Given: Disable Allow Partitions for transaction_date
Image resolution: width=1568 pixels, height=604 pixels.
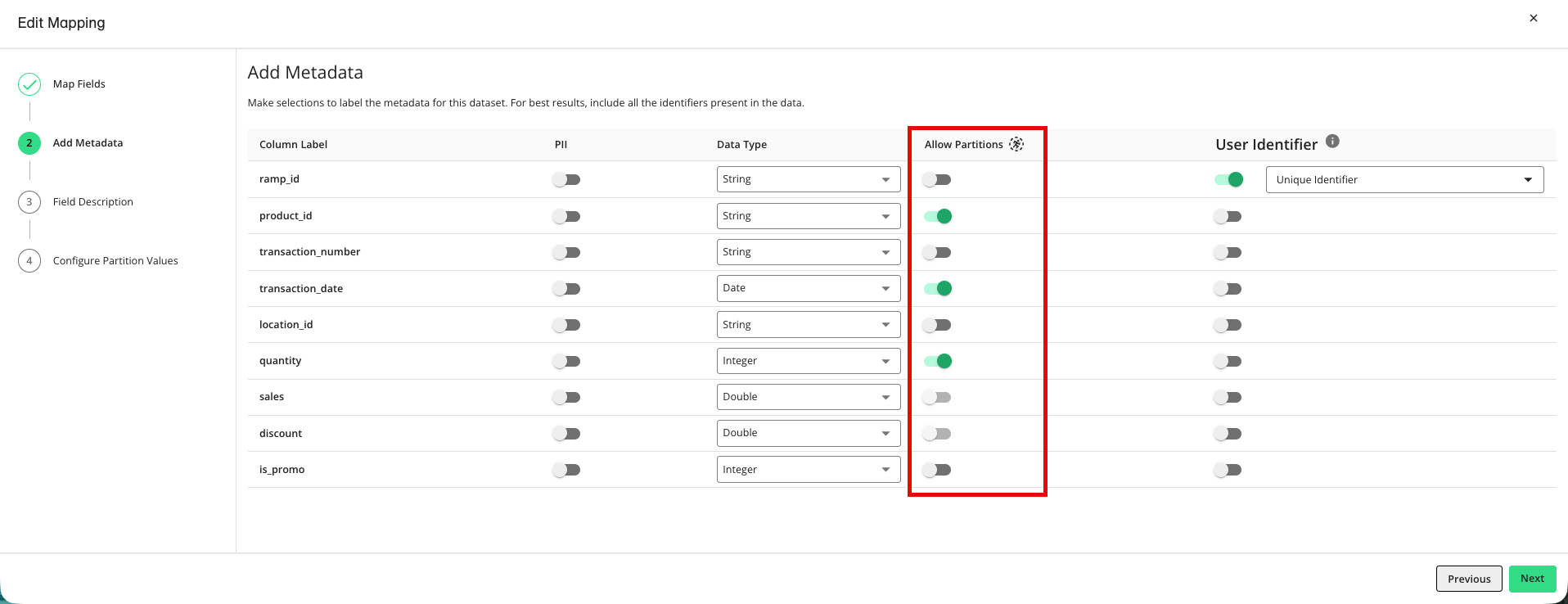Looking at the screenshot, I should [938, 288].
